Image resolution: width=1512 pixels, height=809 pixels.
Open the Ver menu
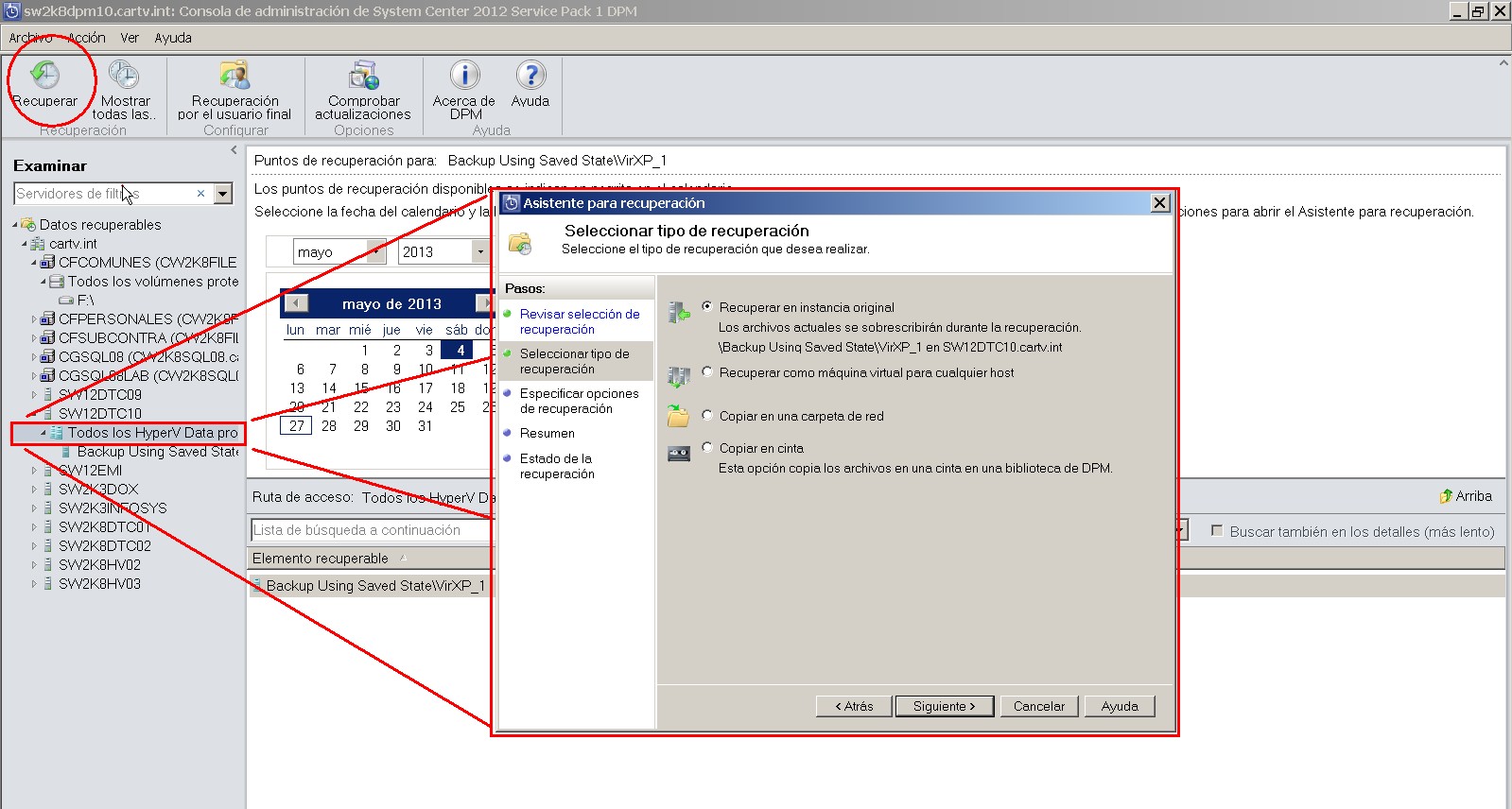pos(130,38)
